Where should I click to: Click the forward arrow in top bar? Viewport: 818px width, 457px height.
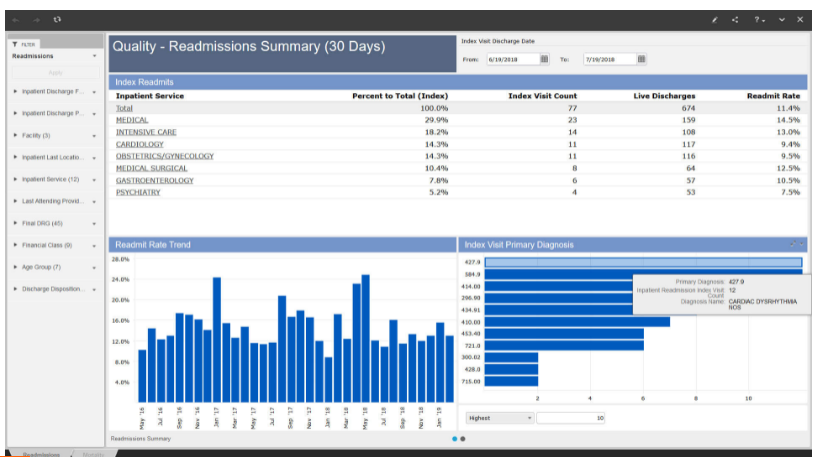coord(37,19)
